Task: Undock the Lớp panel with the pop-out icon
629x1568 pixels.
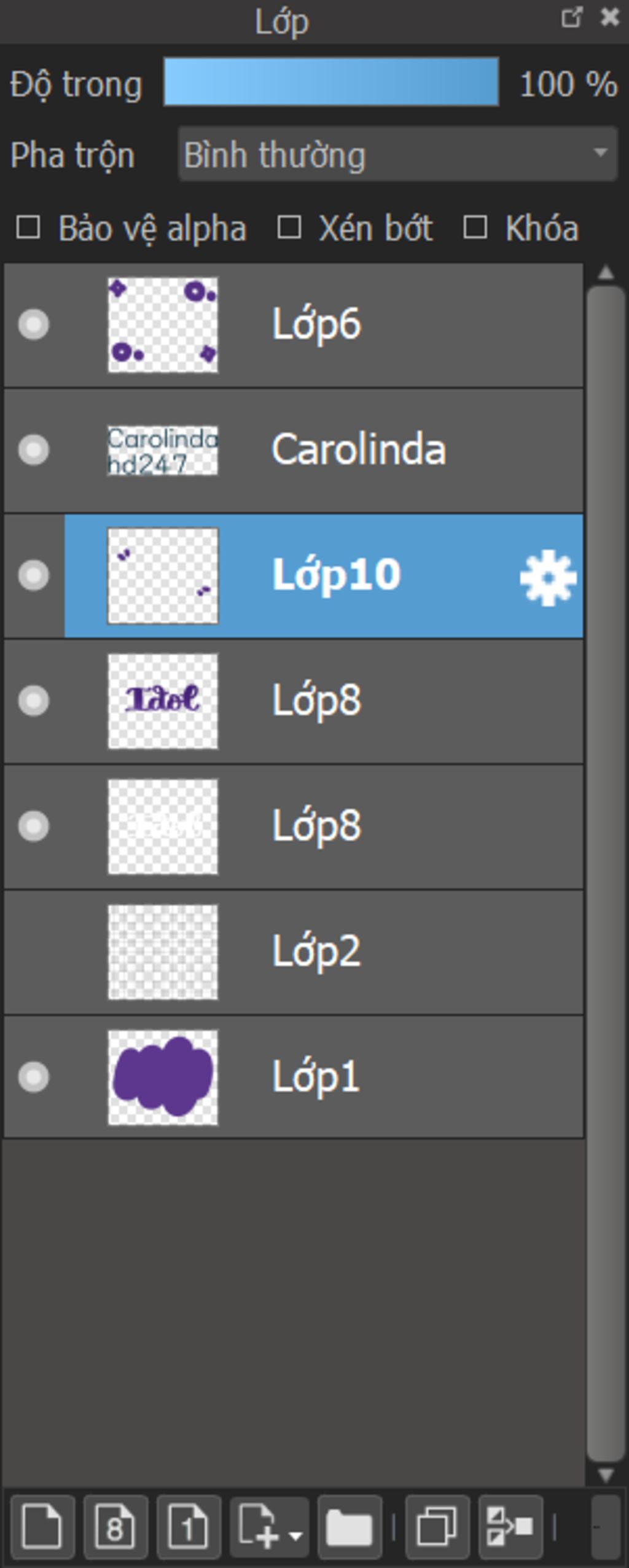Action: [571, 17]
